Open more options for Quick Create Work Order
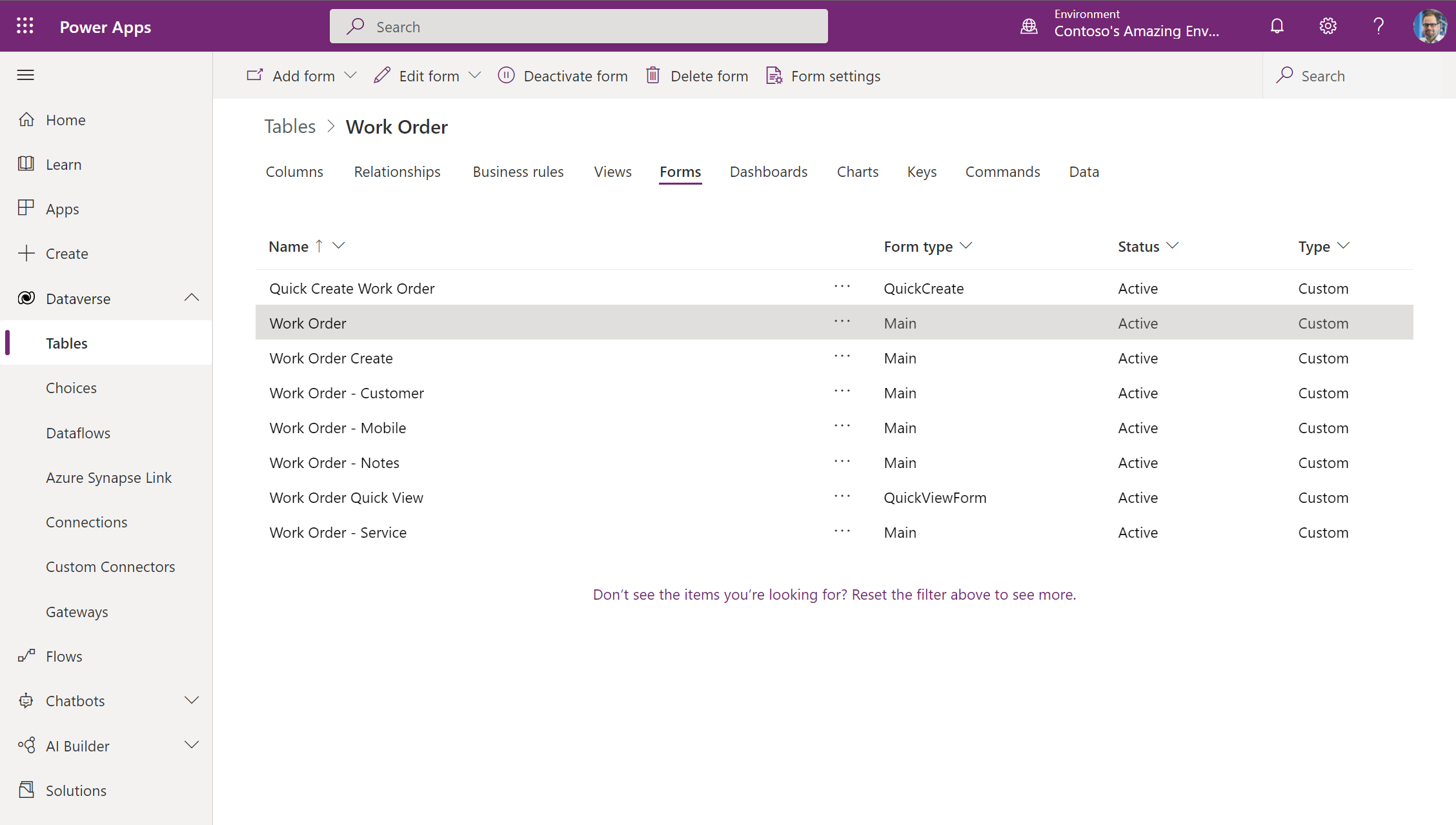1456x825 pixels. point(842,287)
